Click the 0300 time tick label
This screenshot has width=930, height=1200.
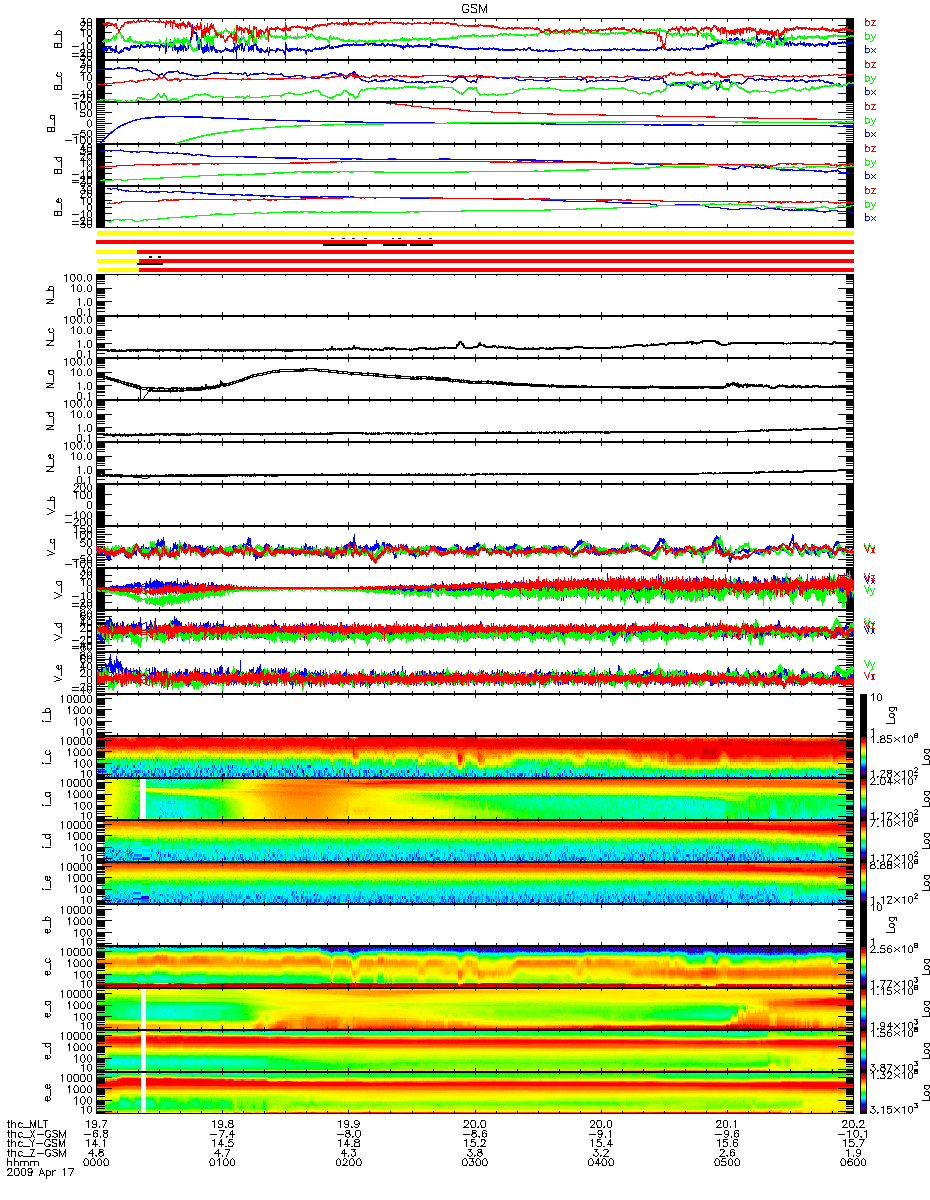click(x=474, y=1163)
